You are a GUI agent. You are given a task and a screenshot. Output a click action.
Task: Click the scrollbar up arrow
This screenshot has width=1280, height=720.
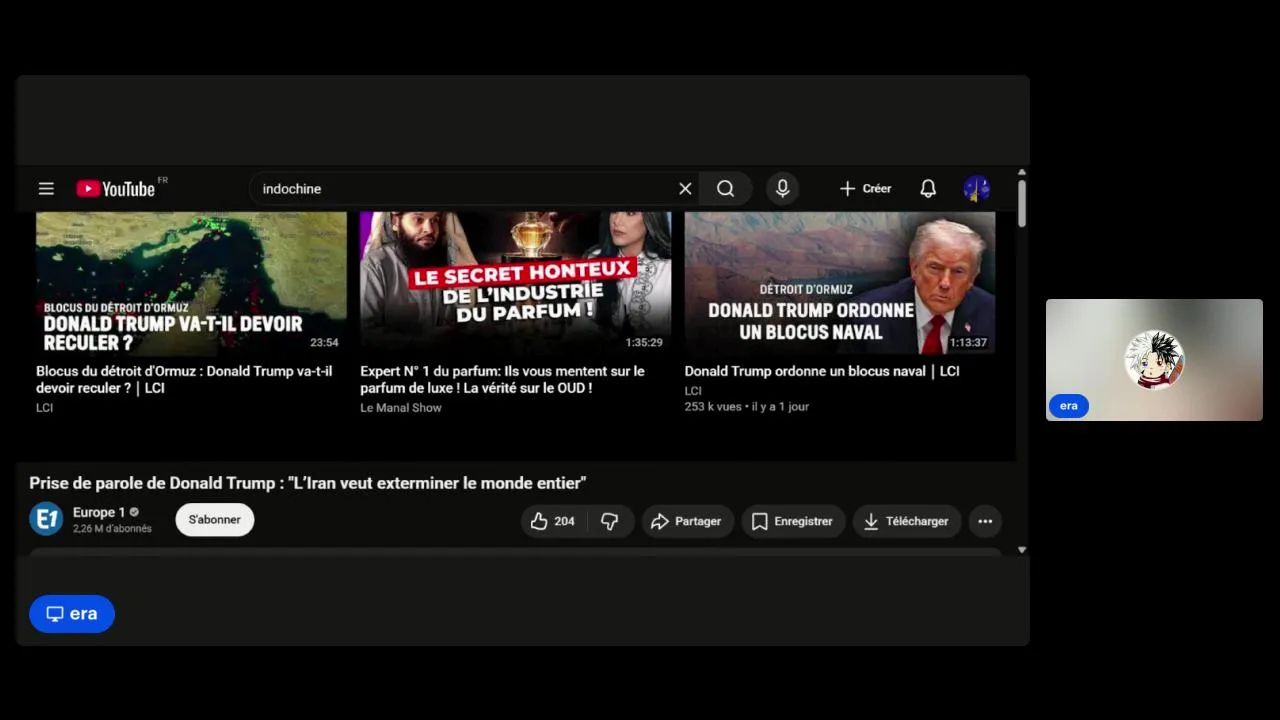click(x=1022, y=173)
